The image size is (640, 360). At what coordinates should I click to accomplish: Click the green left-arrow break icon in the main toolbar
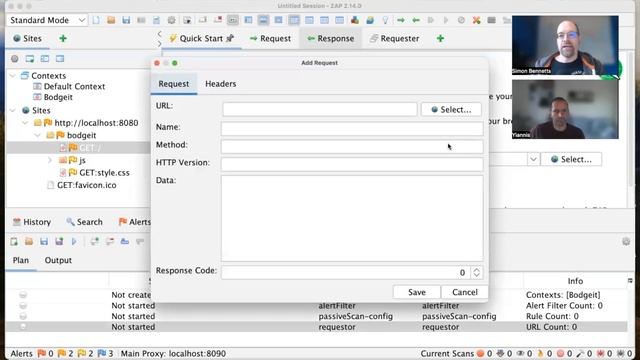pos(416,20)
